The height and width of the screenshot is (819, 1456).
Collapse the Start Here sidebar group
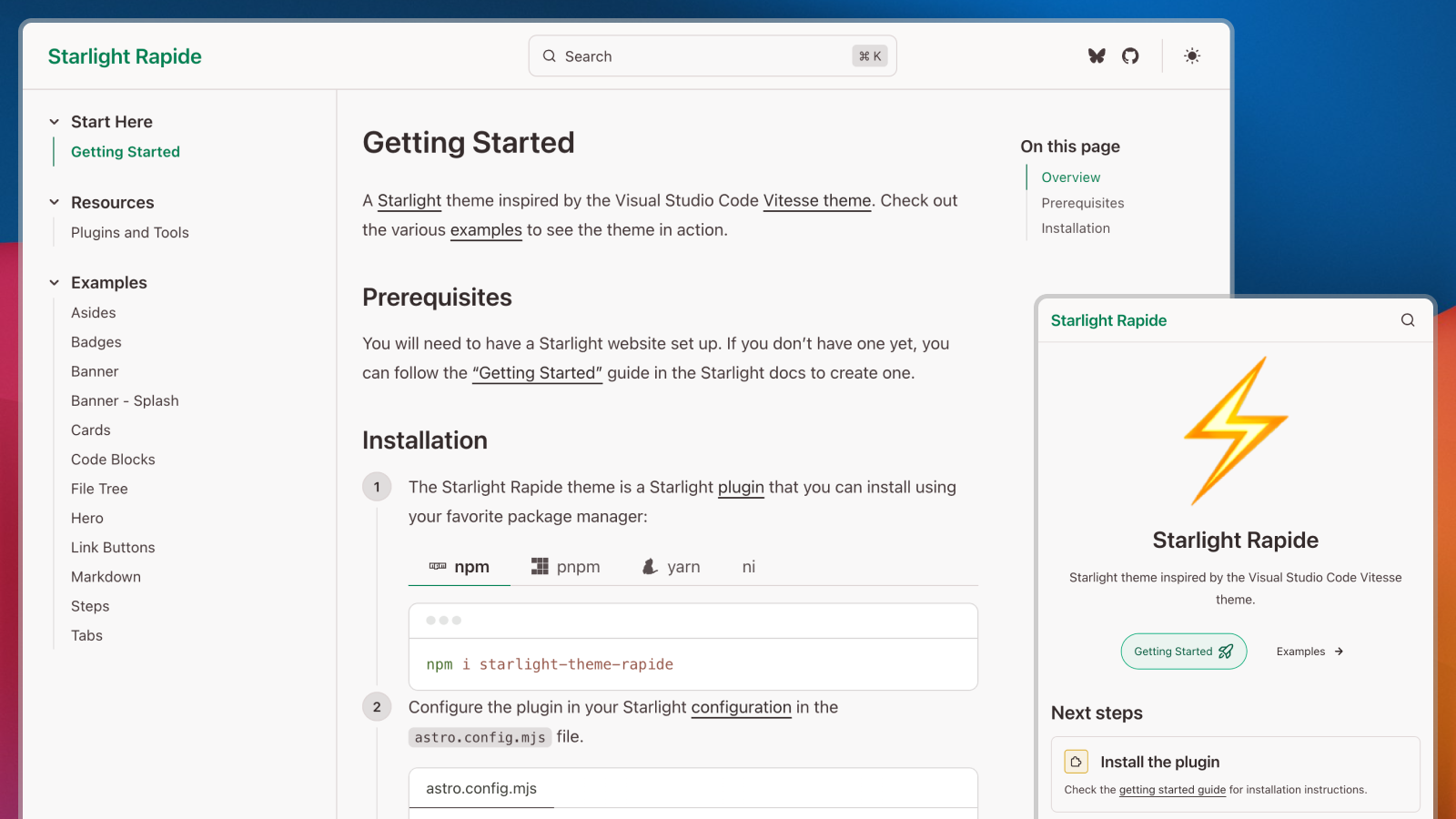click(55, 122)
